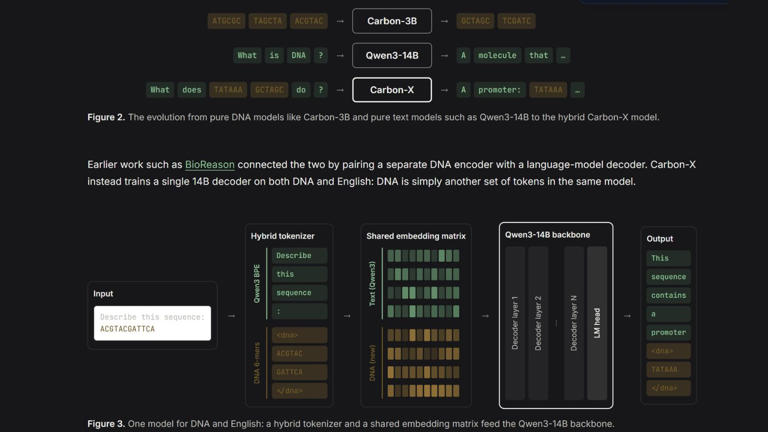This screenshot has width=768, height=432.
Task: Click the 'molecule' output token
Action: (497, 55)
